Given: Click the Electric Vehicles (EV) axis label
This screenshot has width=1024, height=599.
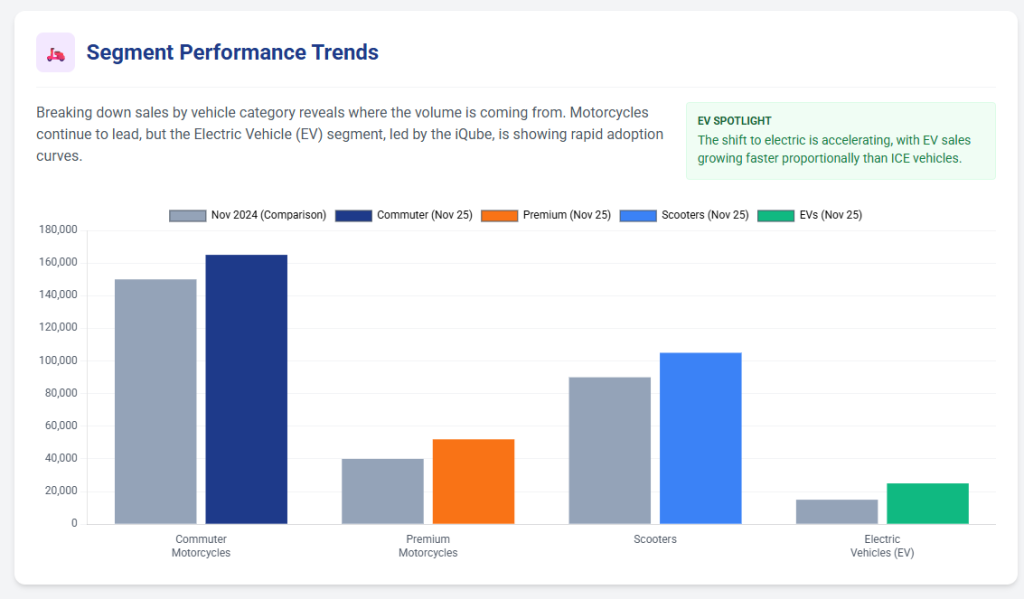Looking at the screenshot, I should pos(882,546).
